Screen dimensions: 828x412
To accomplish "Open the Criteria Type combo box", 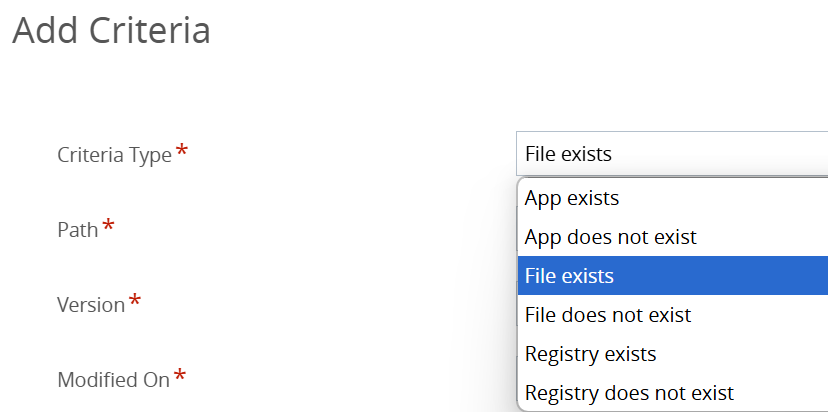I will (671, 154).
